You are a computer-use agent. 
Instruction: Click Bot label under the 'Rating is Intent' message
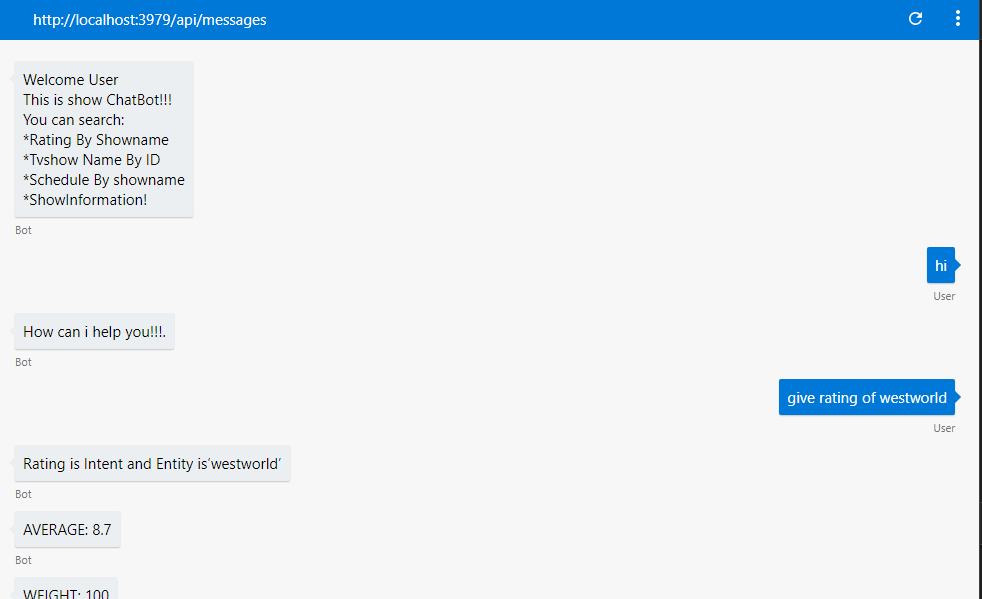[x=23, y=494]
